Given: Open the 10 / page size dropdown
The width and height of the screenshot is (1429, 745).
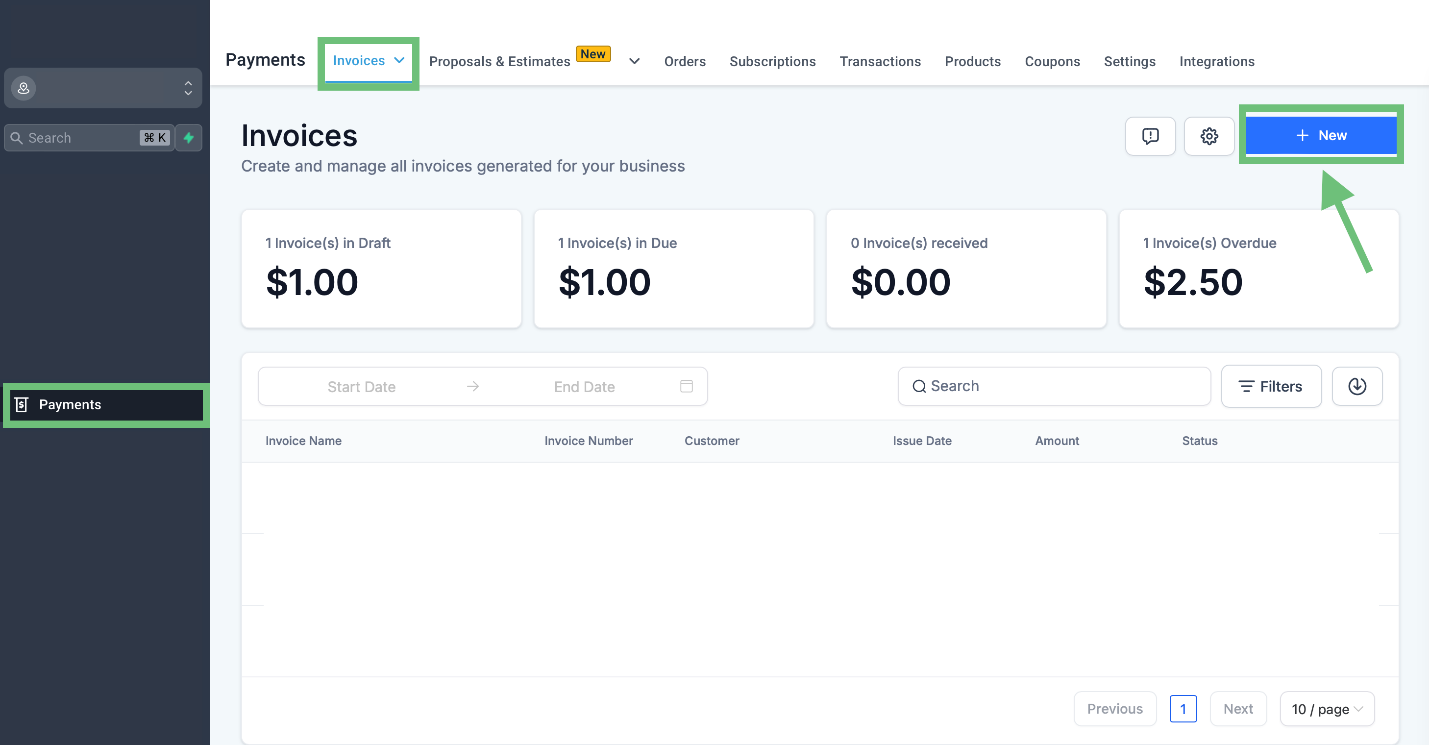Looking at the screenshot, I should [1327, 709].
